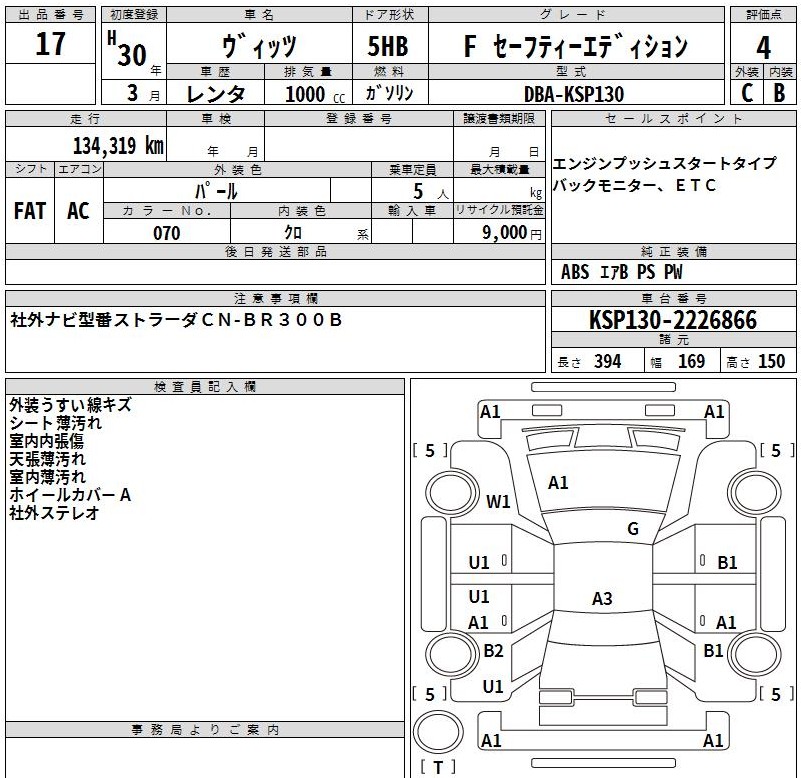Viewport: 801px width, 778px height.
Task: Select sales point line バックモニター、ETC
Action: click(634, 185)
